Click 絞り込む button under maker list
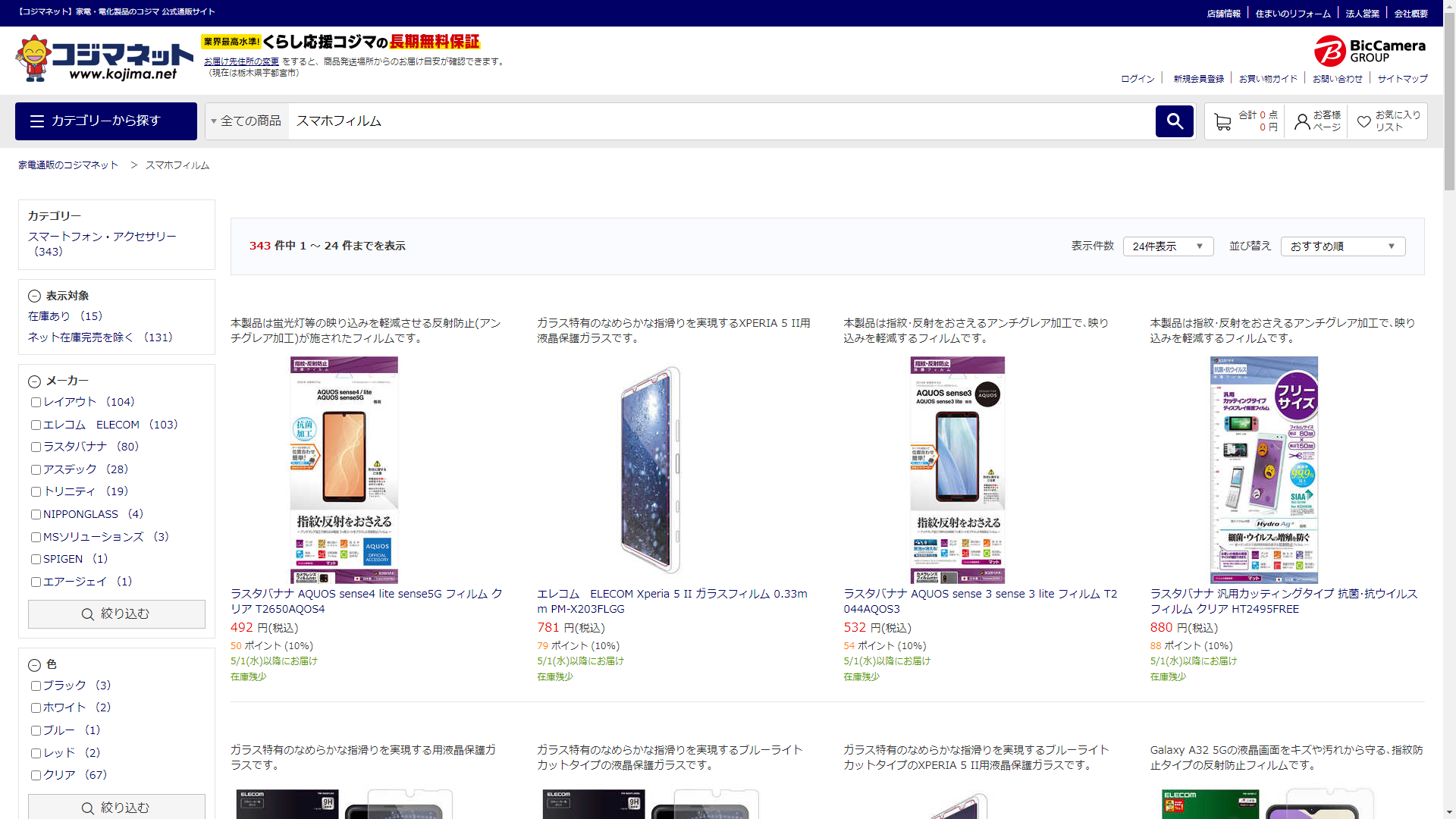The width and height of the screenshot is (1456, 819). 116,614
